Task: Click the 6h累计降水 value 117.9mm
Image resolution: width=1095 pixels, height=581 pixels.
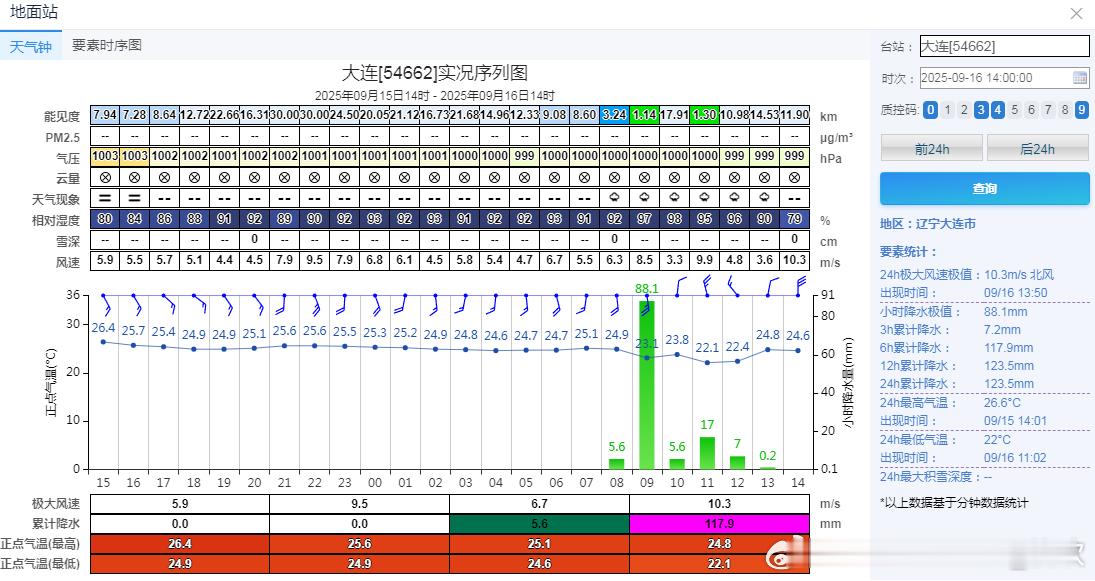Action: [1008, 348]
